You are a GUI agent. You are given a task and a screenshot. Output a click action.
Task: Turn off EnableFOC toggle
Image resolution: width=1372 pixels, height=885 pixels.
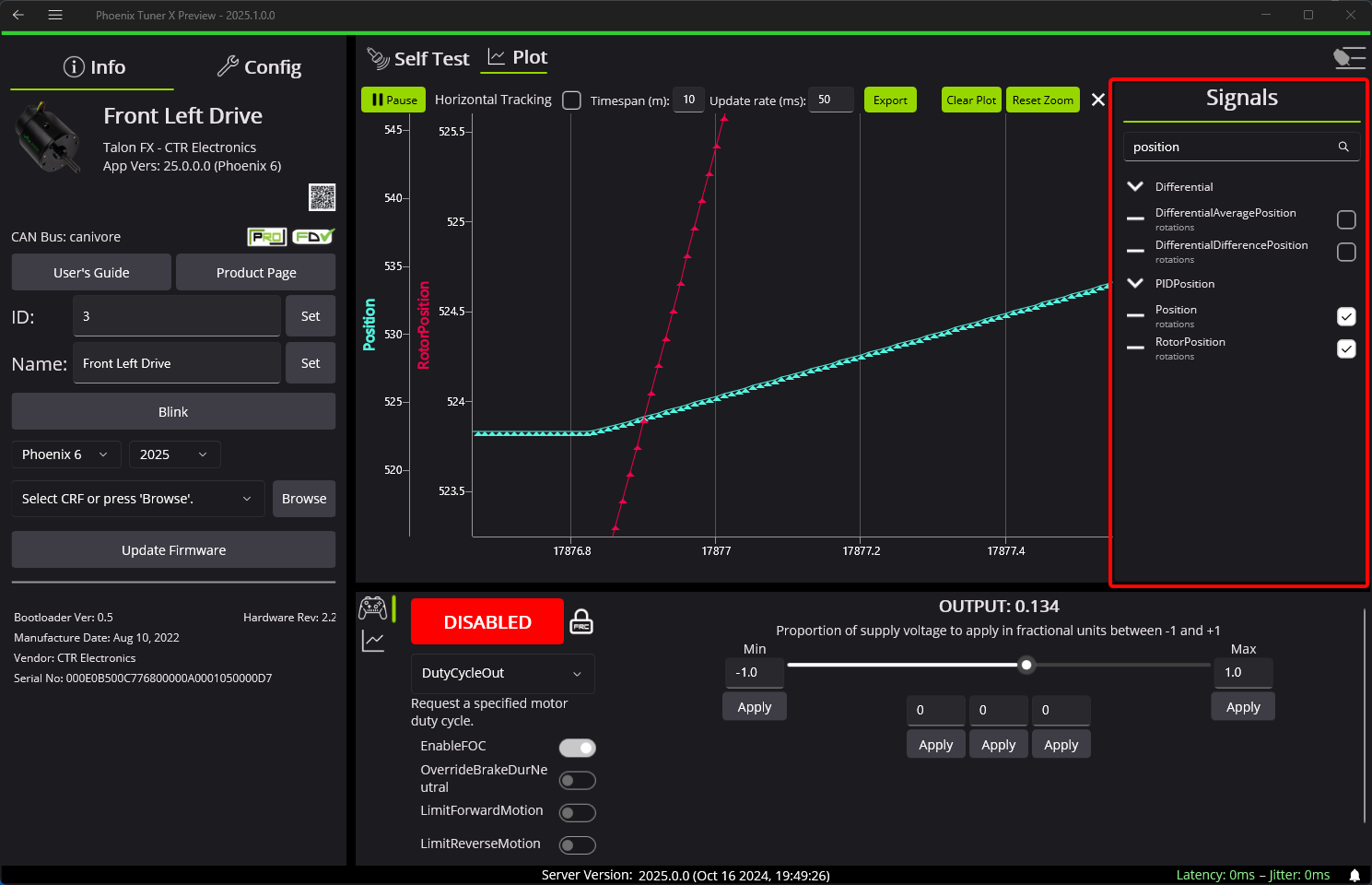[x=578, y=748]
